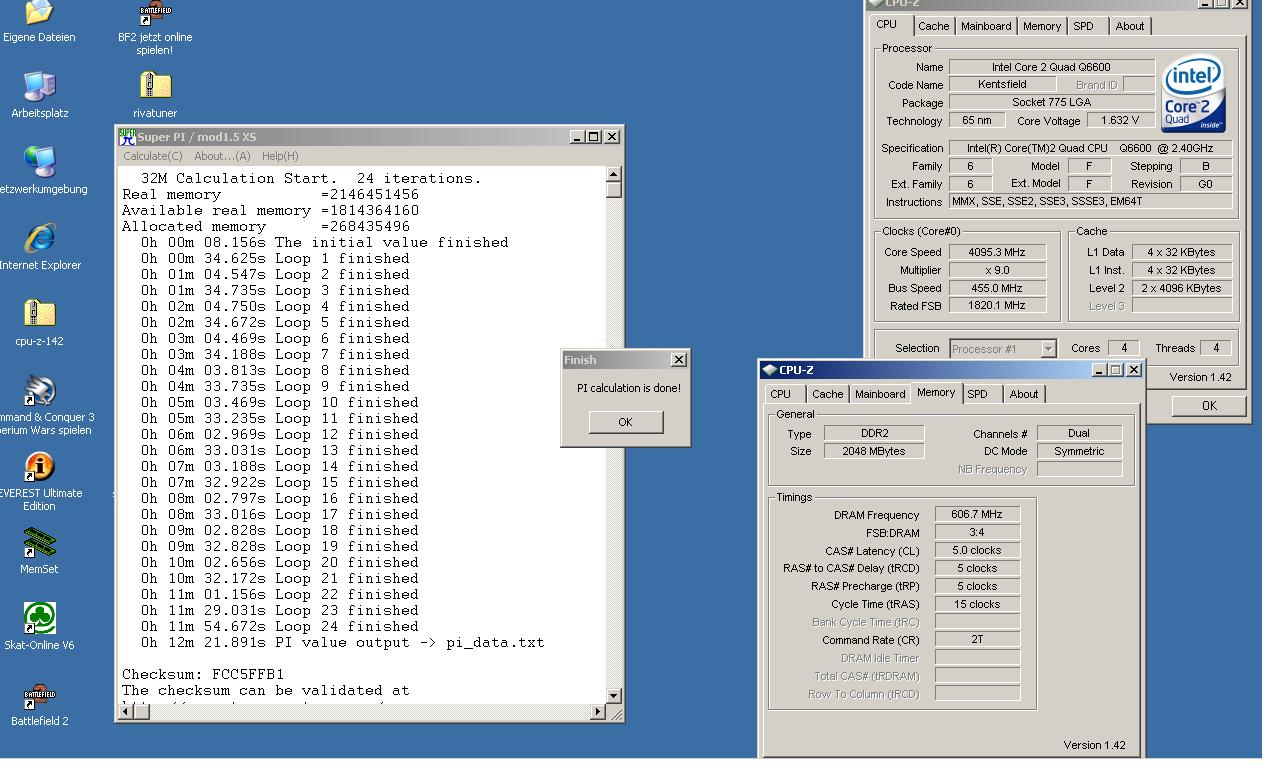Open Arbeitsplatz desktop icon
The height and width of the screenshot is (768, 1280).
(x=39, y=87)
